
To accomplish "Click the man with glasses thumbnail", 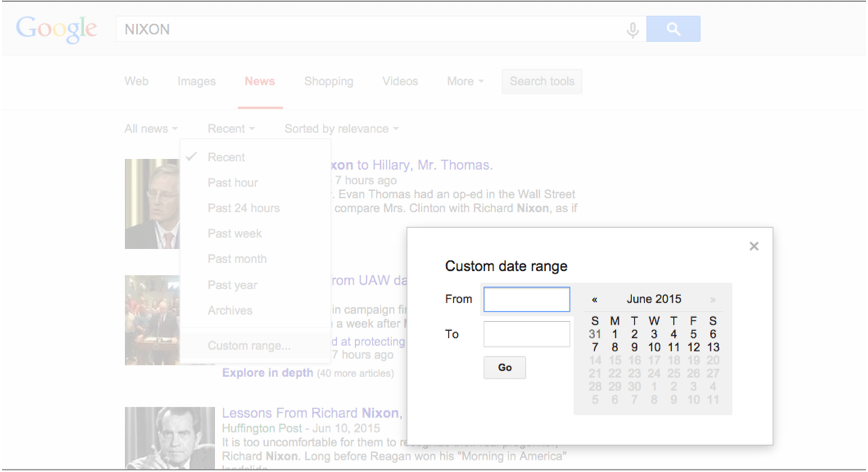I will click(152, 204).
